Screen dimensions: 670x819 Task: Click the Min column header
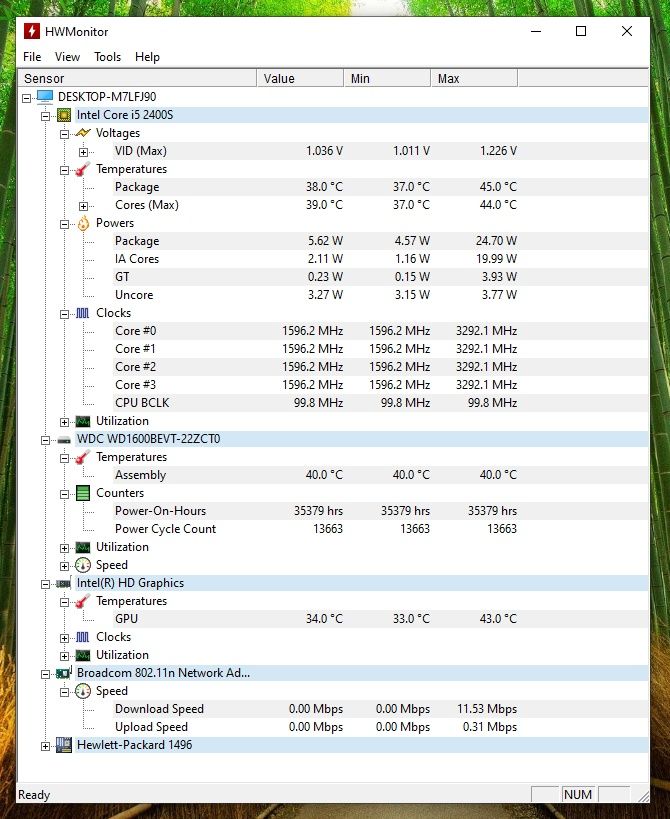[x=387, y=78]
